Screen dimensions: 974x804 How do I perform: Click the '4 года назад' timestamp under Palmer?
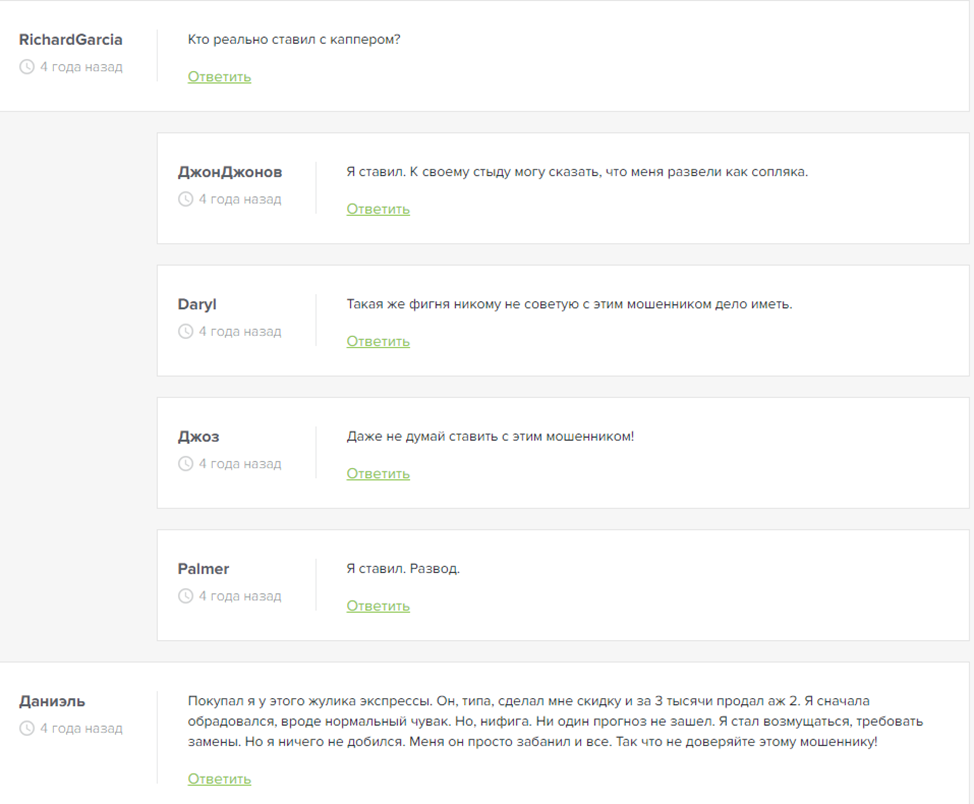click(240, 596)
